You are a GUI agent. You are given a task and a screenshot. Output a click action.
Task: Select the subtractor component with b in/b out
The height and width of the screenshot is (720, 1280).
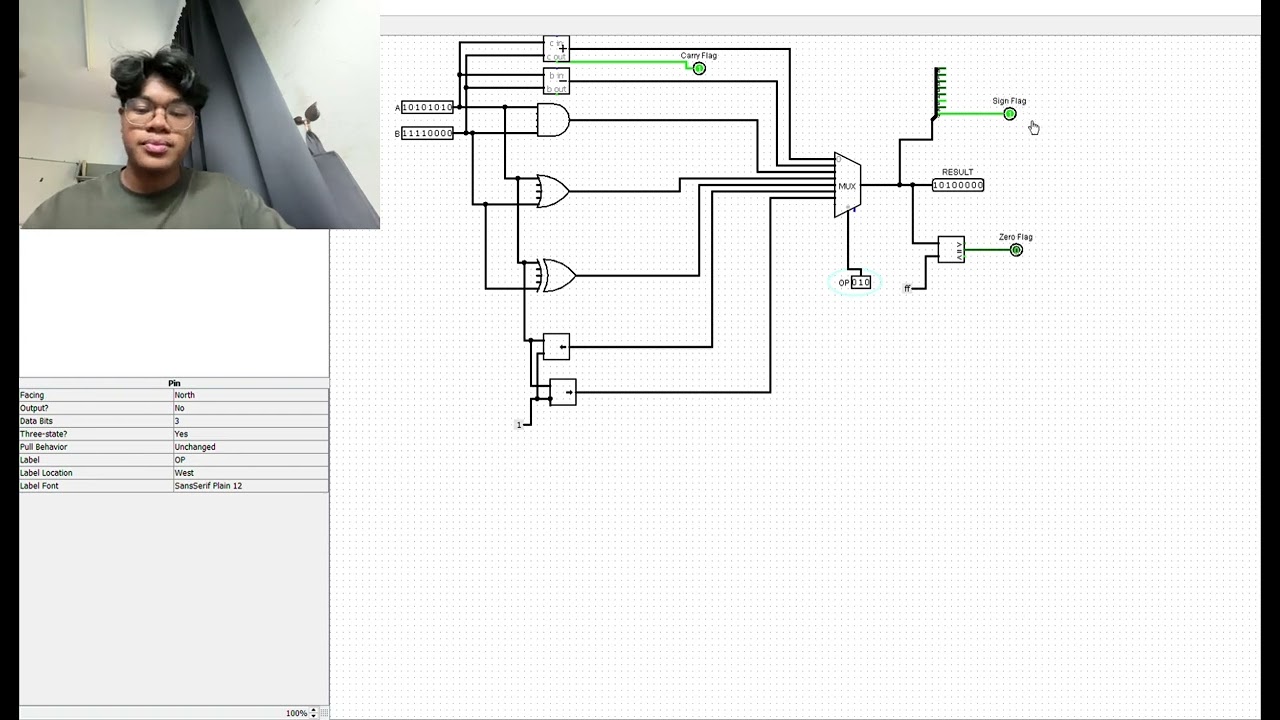click(x=556, y=82)
